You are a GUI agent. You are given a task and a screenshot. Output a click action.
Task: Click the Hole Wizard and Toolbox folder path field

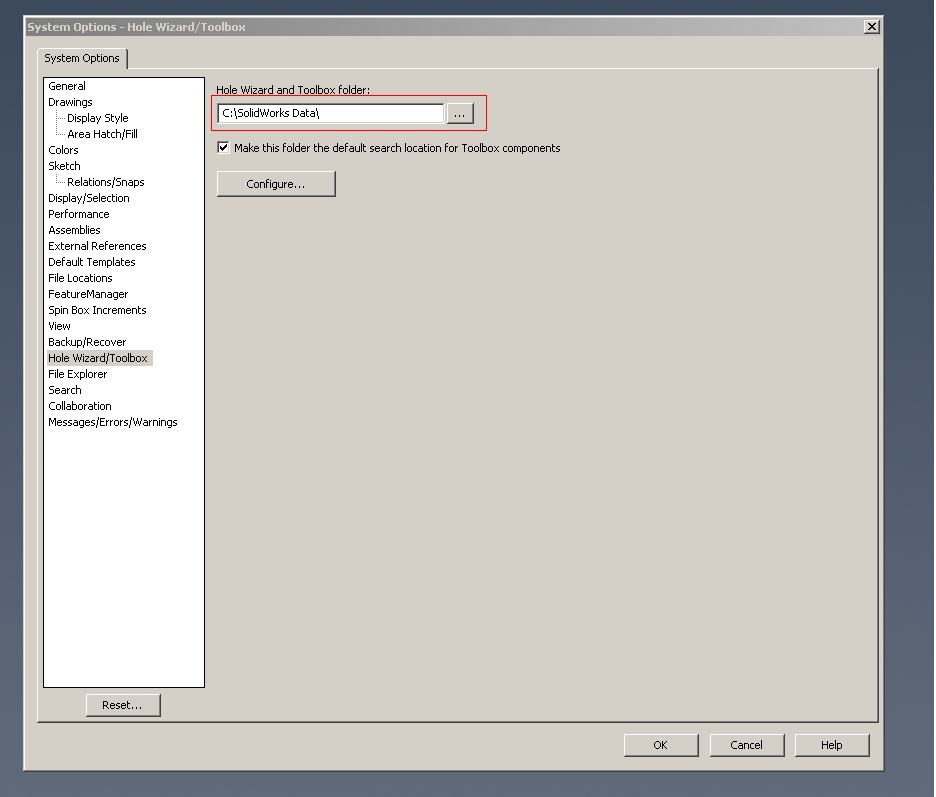(x=331, y=113)
